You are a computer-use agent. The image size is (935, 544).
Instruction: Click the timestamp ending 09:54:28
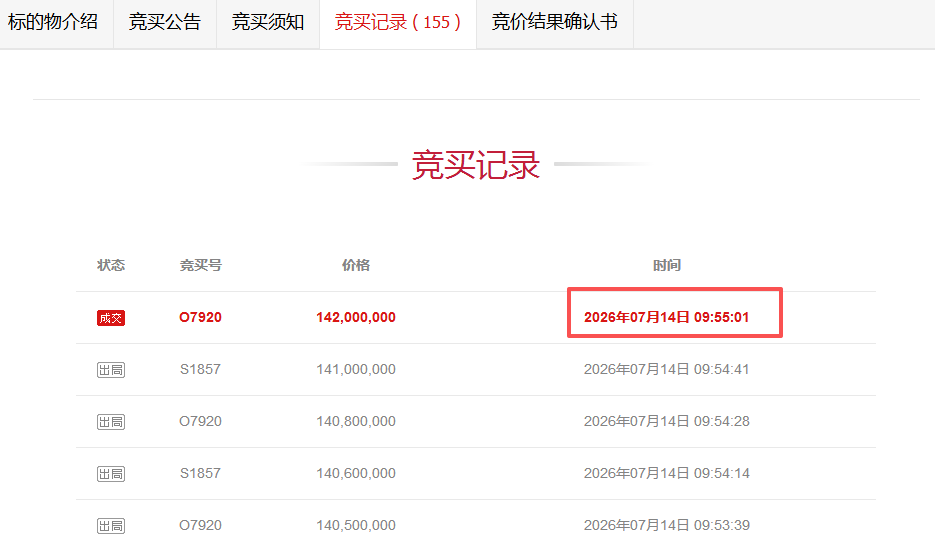tap(667, 421)
